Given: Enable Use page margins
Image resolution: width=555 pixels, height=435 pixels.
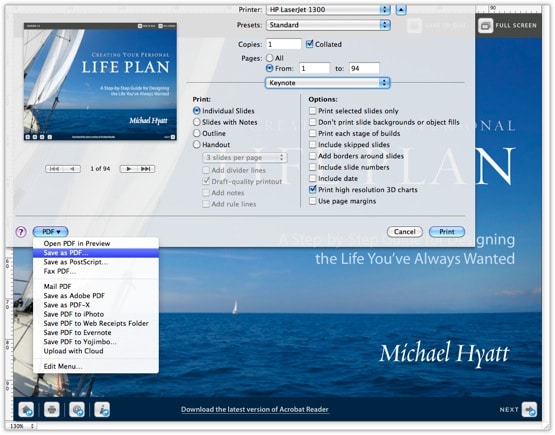Looking at the screenshot, I should [313, 201].
